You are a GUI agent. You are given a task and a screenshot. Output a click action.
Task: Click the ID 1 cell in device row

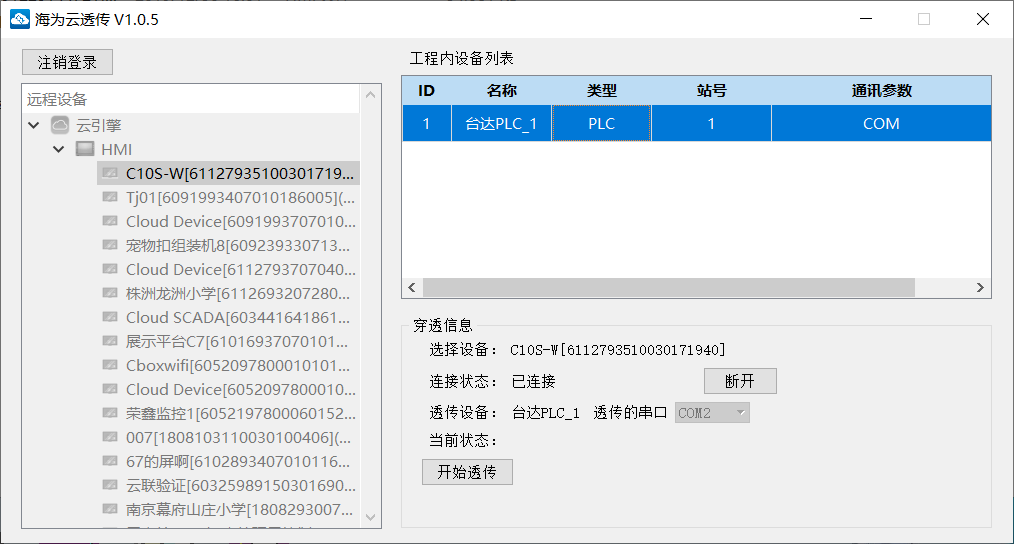pos(426,123)
